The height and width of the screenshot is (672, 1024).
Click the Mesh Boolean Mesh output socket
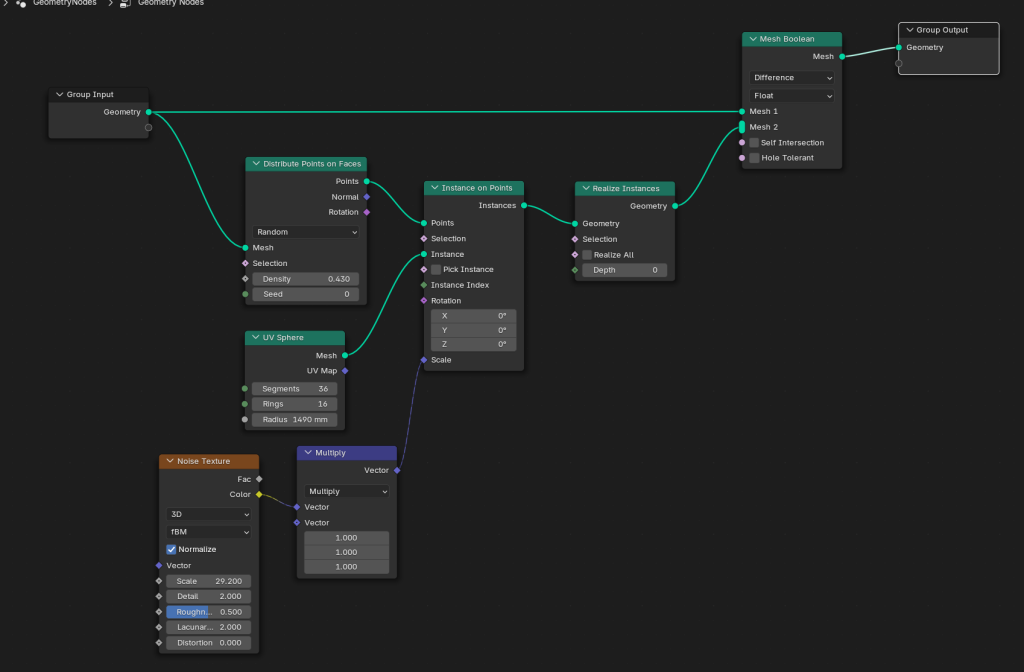[x=842, y=57]
